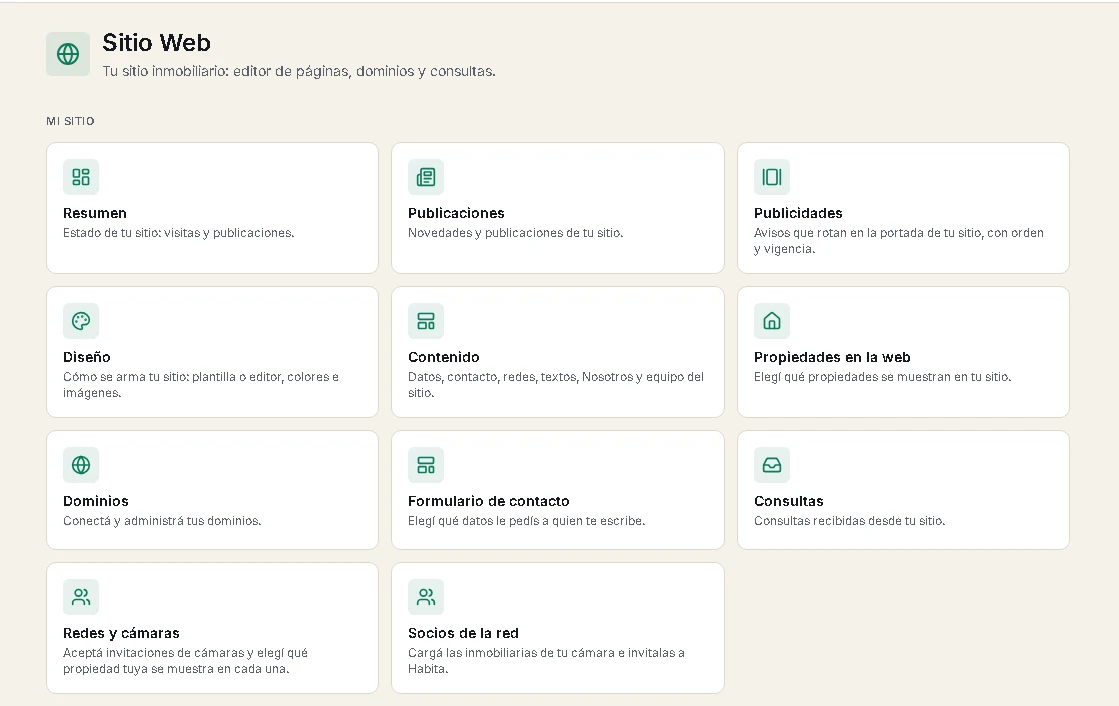1119x706 pixels.
Task: Click the Socios de la red people icon
Action: pos(426,597)
